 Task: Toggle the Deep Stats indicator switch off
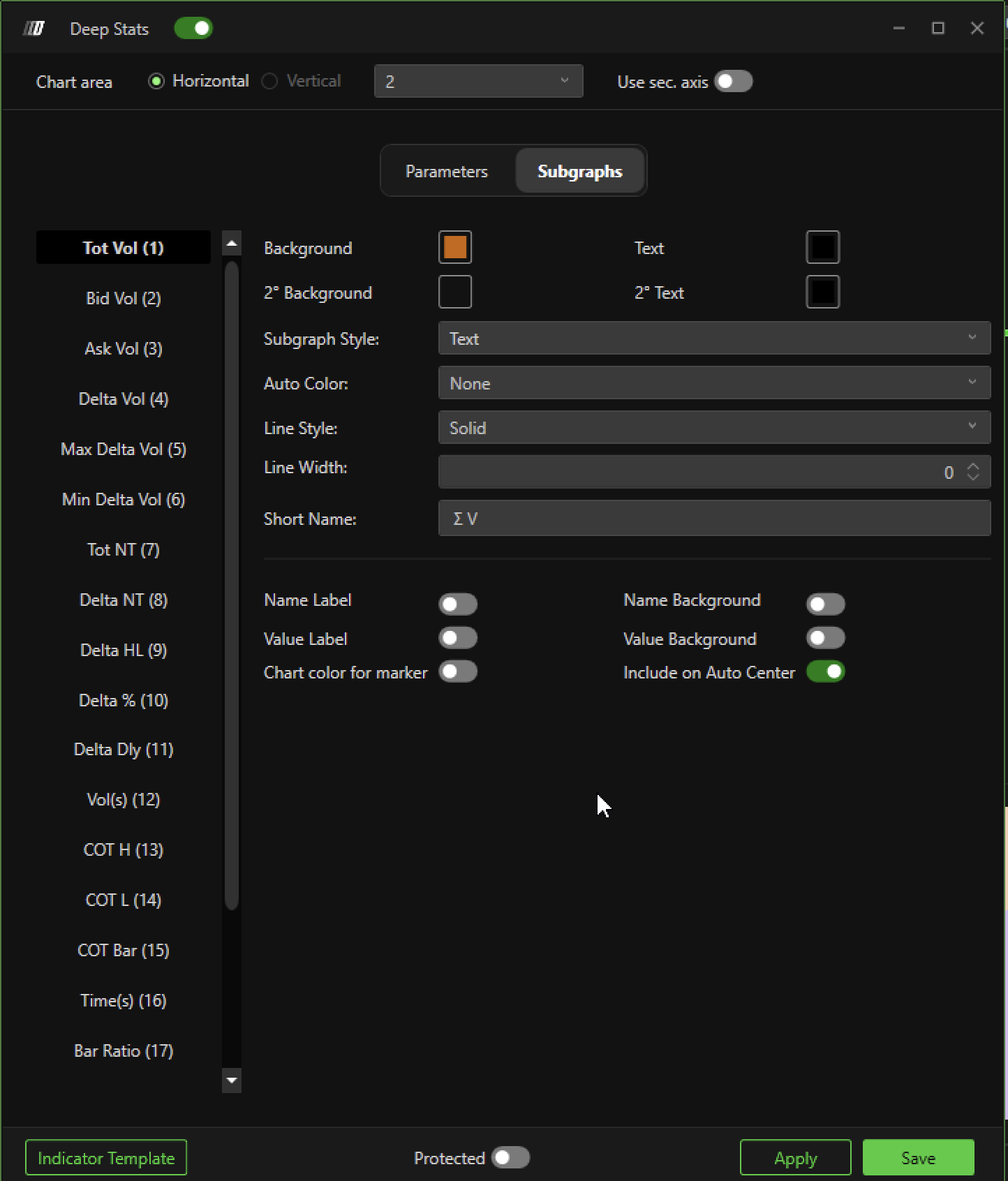coord(193,29)
